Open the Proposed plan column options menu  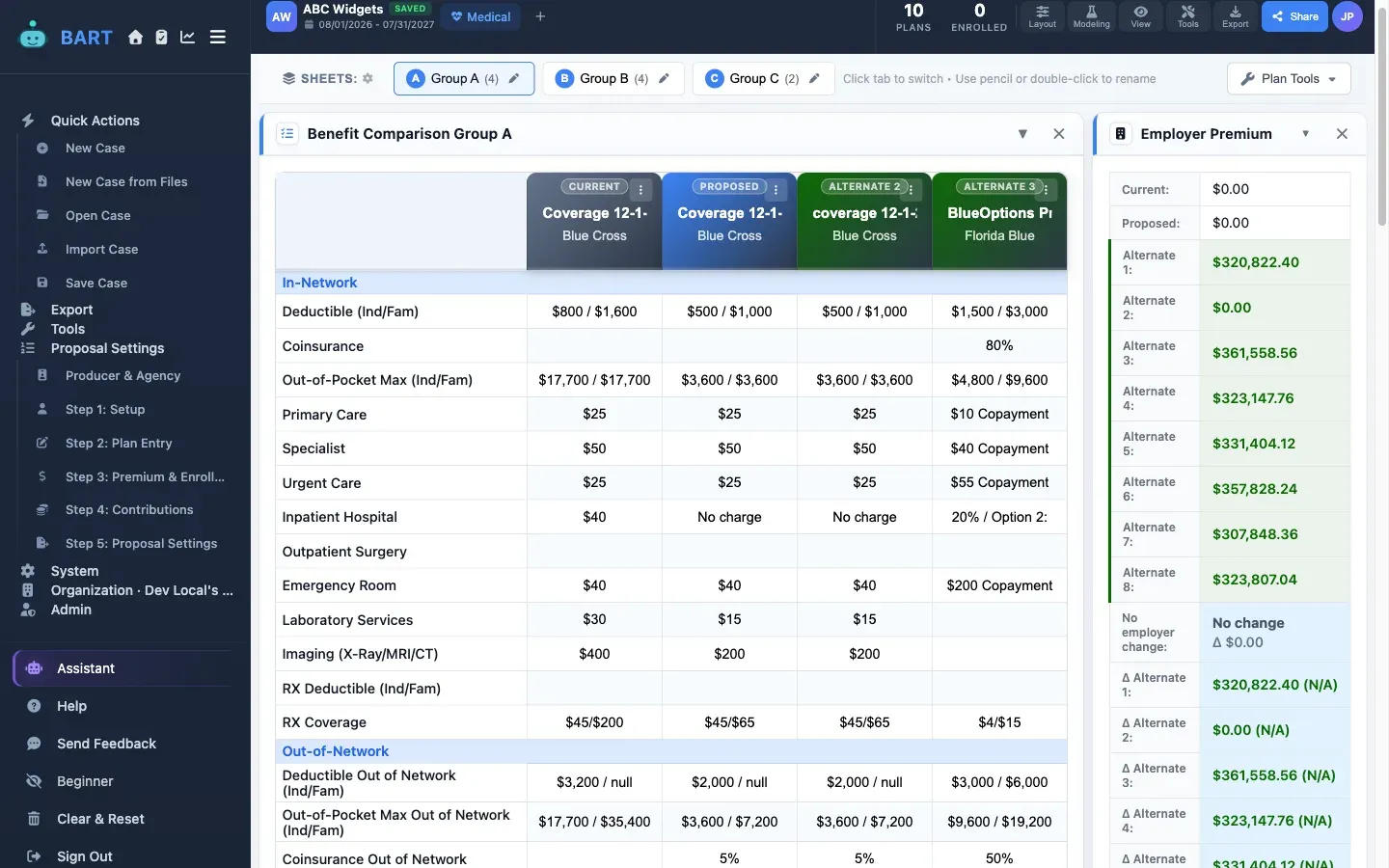[x=776, y=190]
